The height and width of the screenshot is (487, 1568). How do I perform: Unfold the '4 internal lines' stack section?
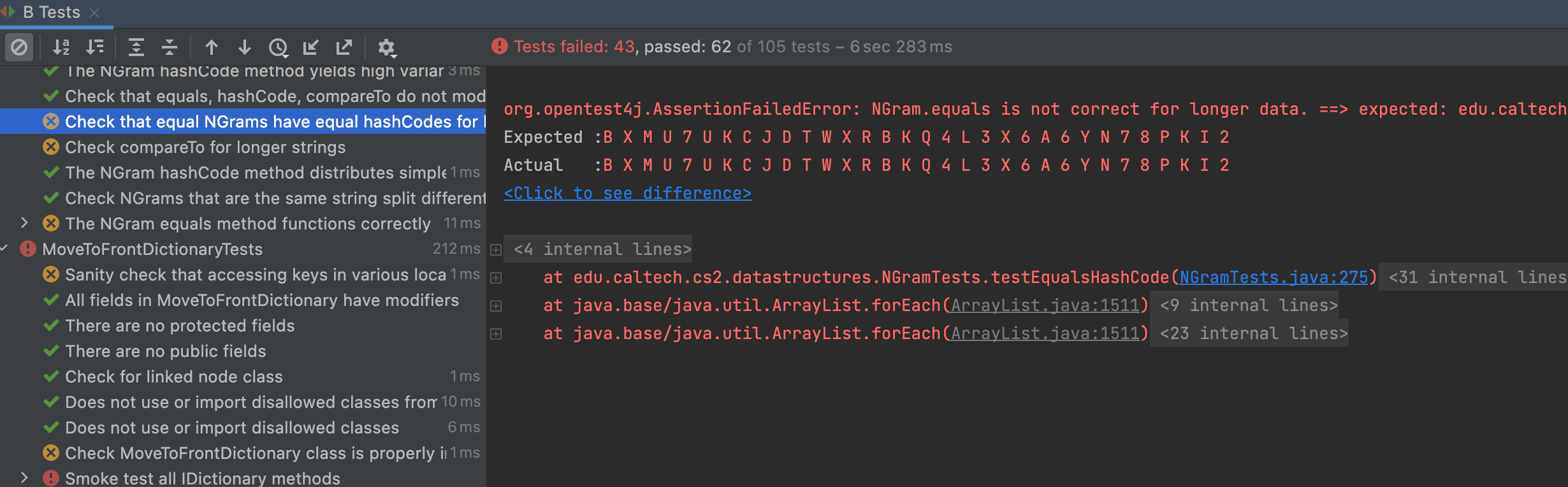tap(496, 250)
